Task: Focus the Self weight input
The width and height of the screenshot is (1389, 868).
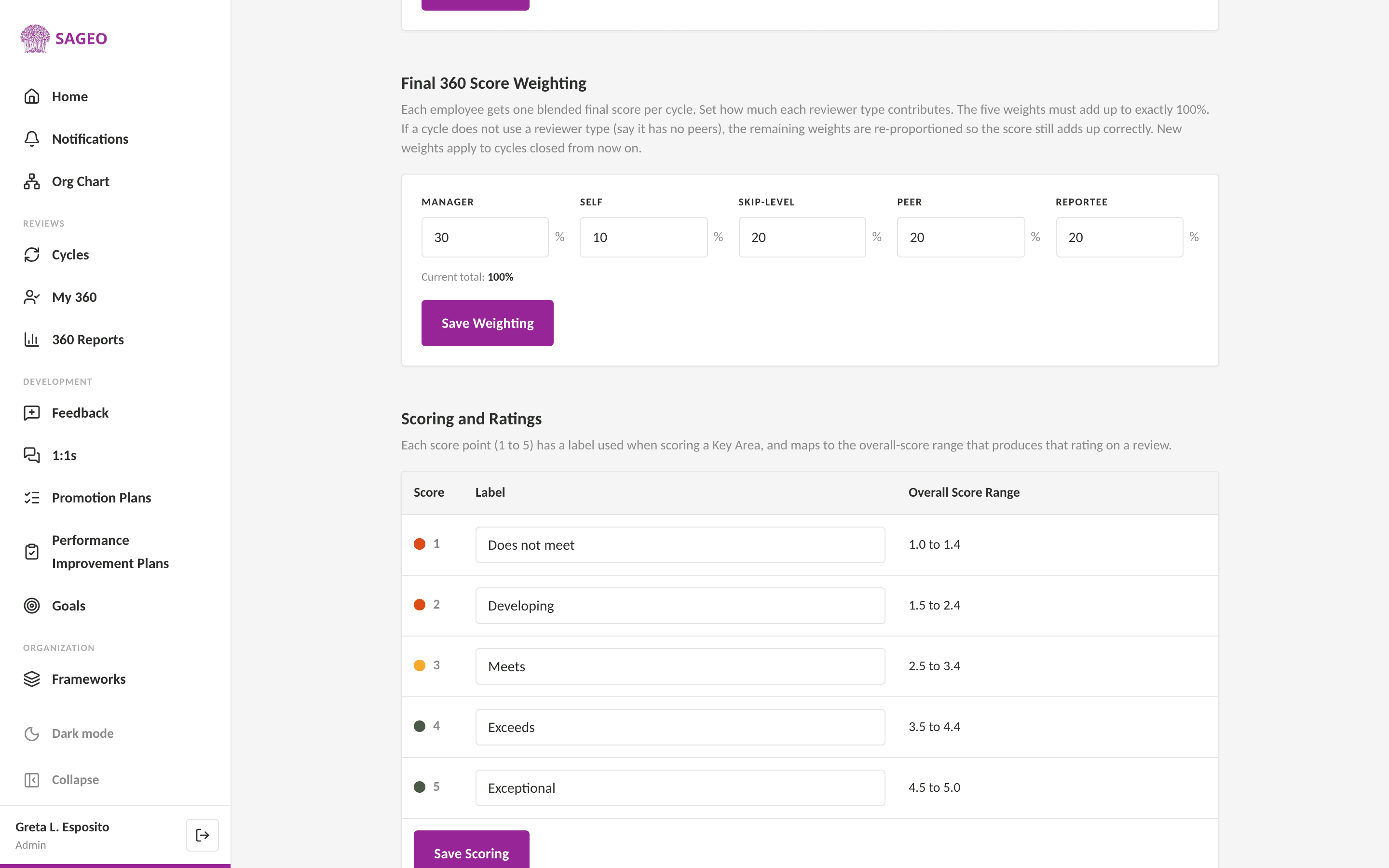Action: 643,238
